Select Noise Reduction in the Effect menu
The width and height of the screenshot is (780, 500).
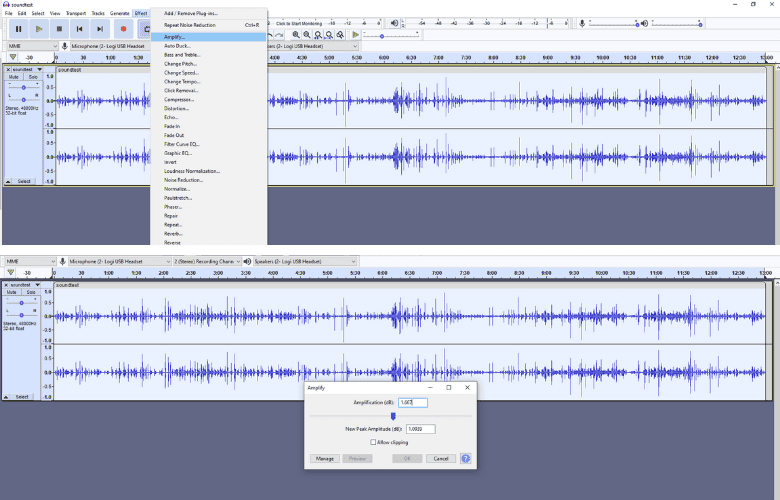pyautogui.click(x=185, y=180)
